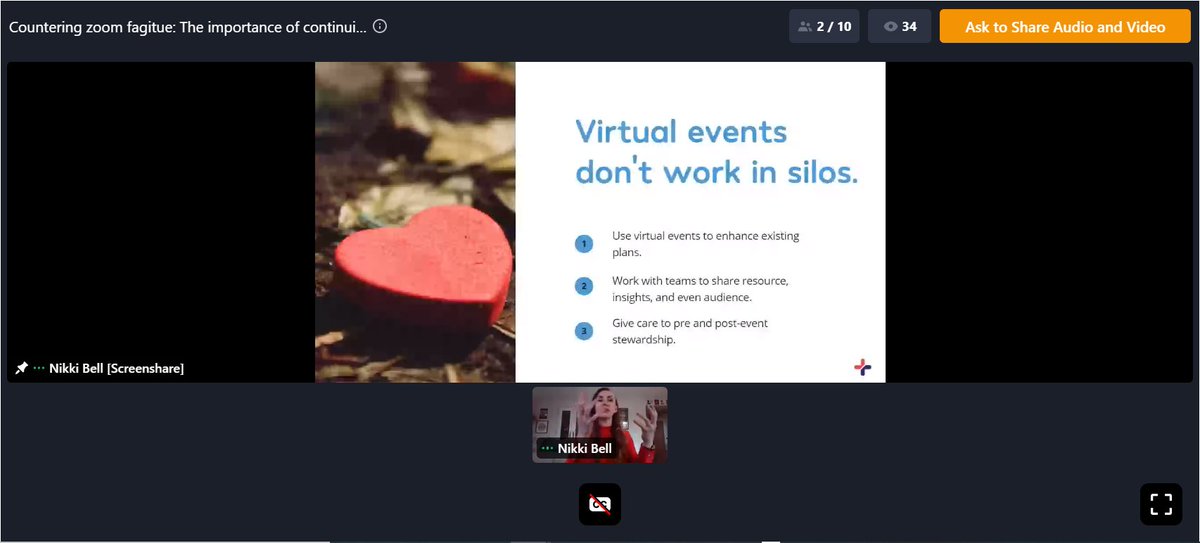Click the number 2 bullet circle on the slide

pyautogui.click(x=584, y=286)
